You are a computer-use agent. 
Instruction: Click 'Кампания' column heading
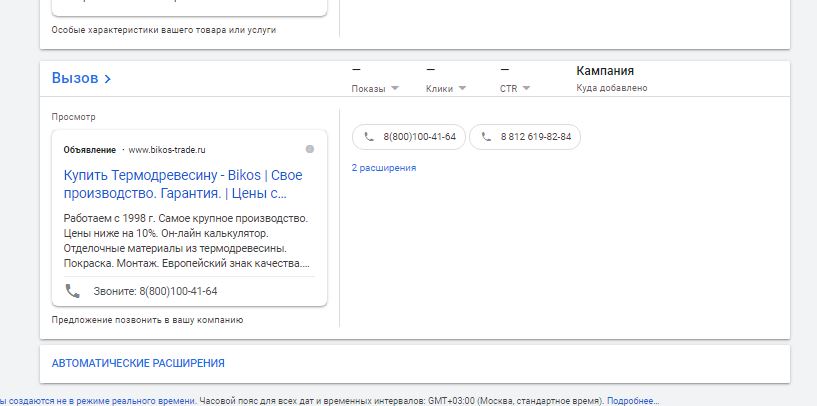coord(605,71)
